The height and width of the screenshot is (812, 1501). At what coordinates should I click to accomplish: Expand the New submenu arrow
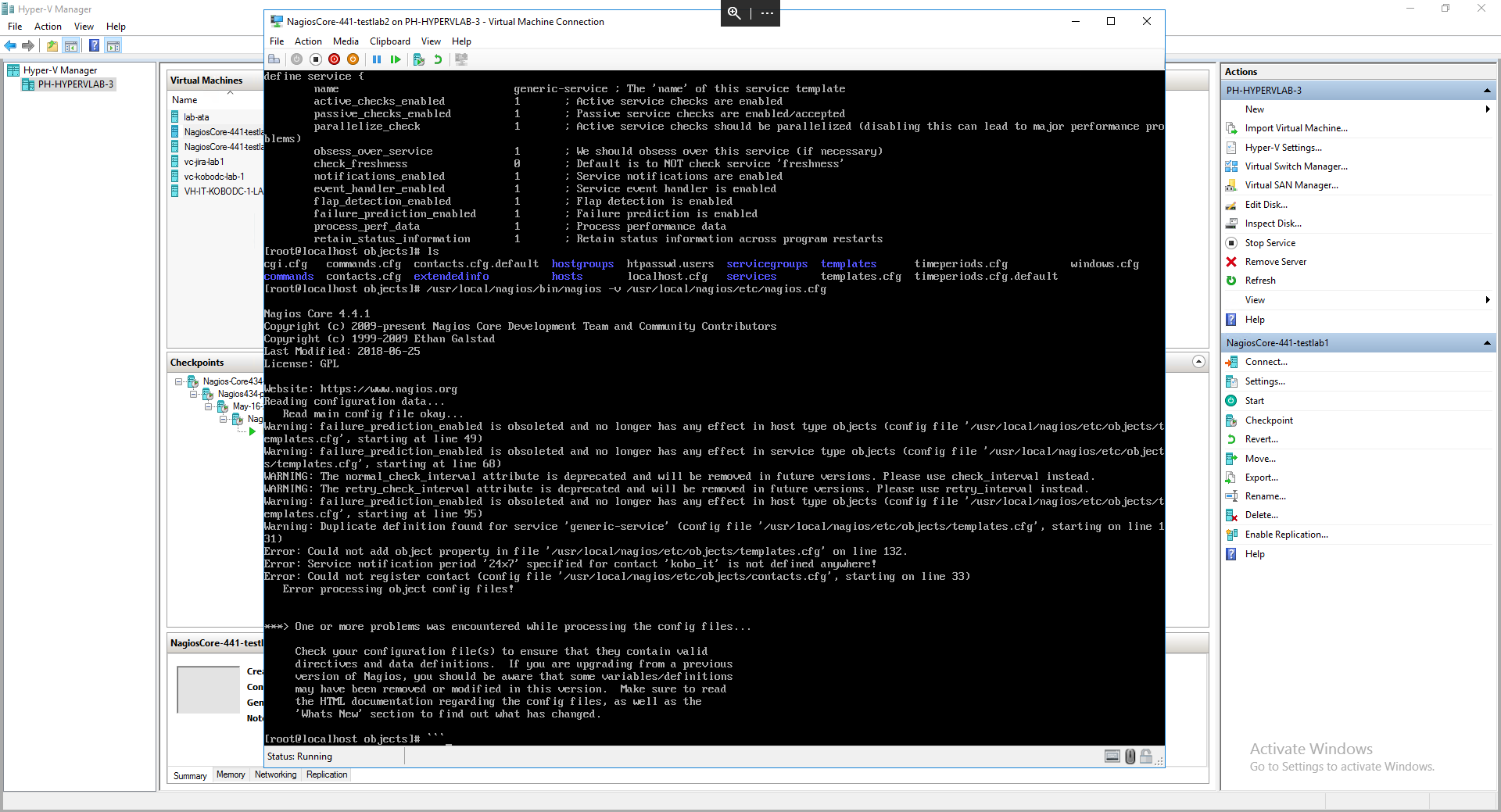coord(1487,109)
